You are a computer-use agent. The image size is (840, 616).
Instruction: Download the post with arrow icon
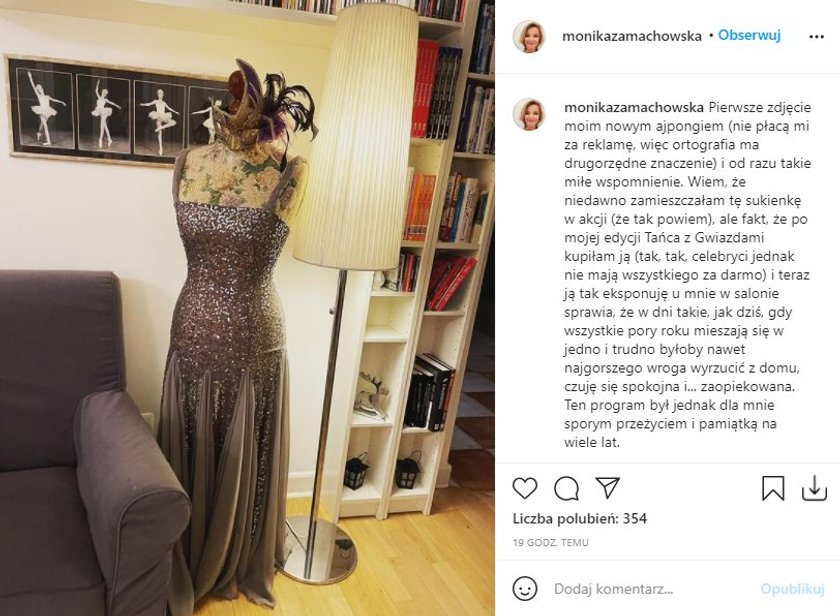[814, 488]
